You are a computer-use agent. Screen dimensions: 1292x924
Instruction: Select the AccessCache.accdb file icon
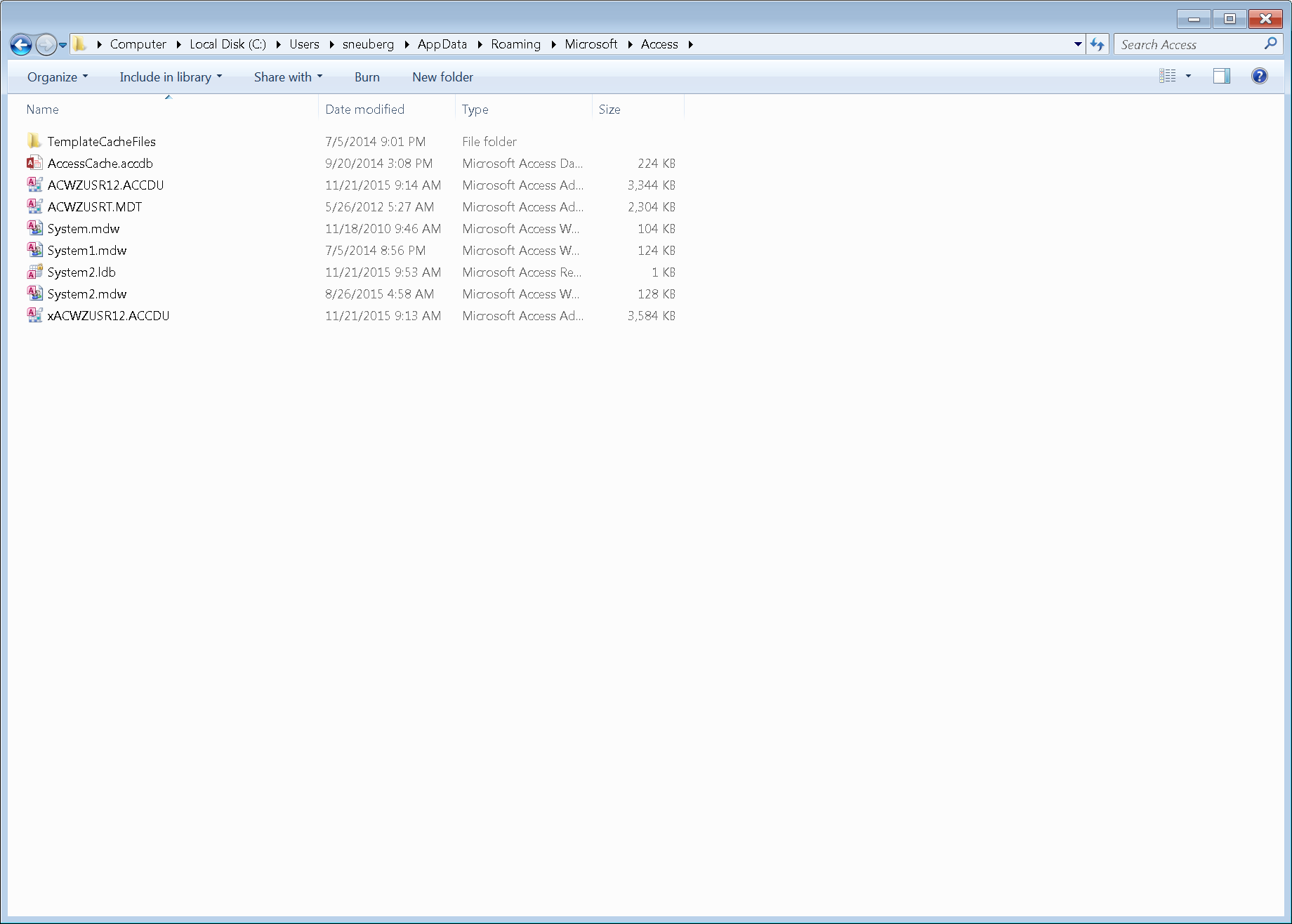pos(34,163)
